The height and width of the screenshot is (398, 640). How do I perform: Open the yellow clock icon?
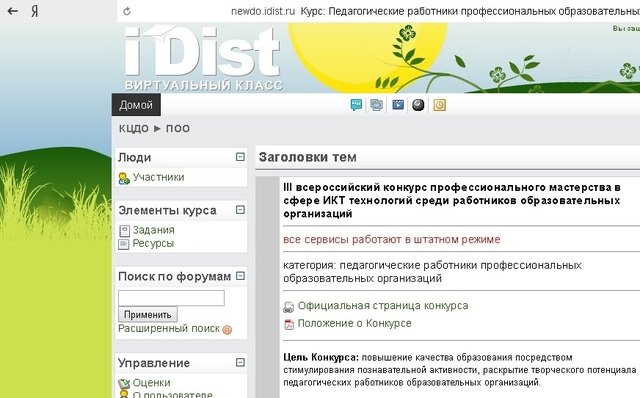point(439,105)
